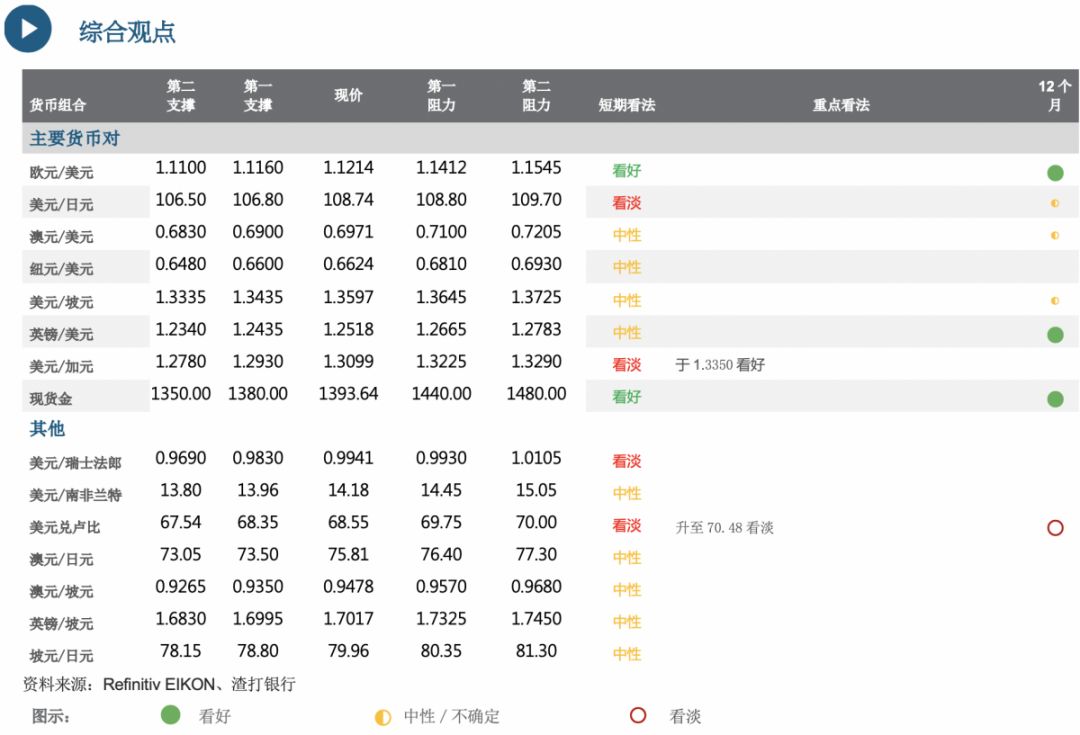Click the red 看淡 view in 美元/日元 row
Viewport: 1080px width, 735px height.
(x=627, y=203)
